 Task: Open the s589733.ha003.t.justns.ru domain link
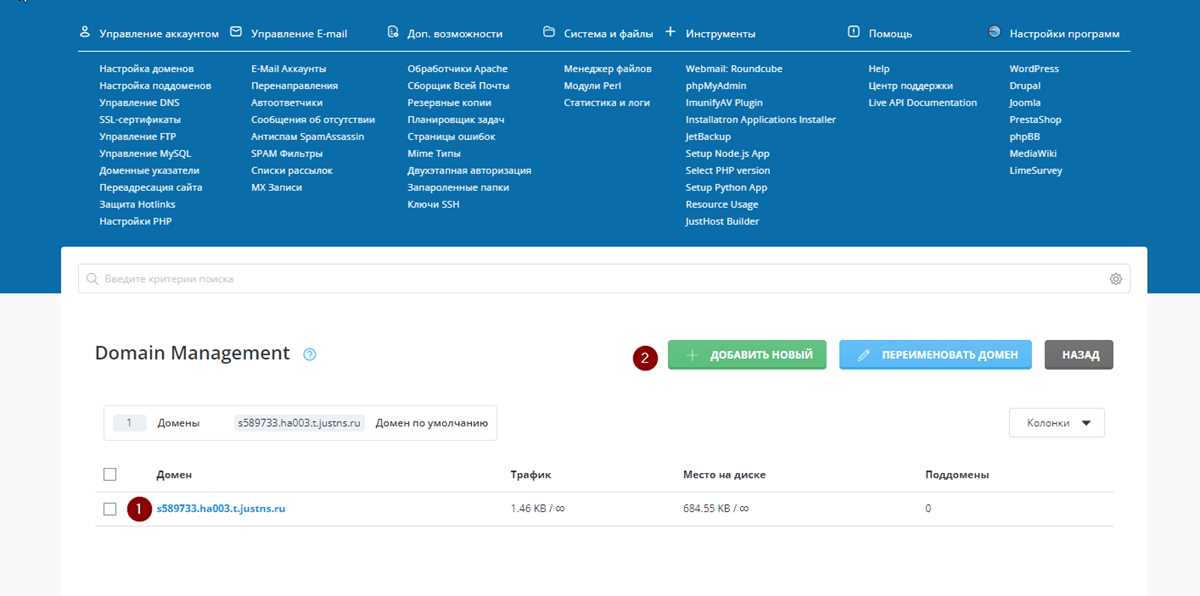point(221,509)
